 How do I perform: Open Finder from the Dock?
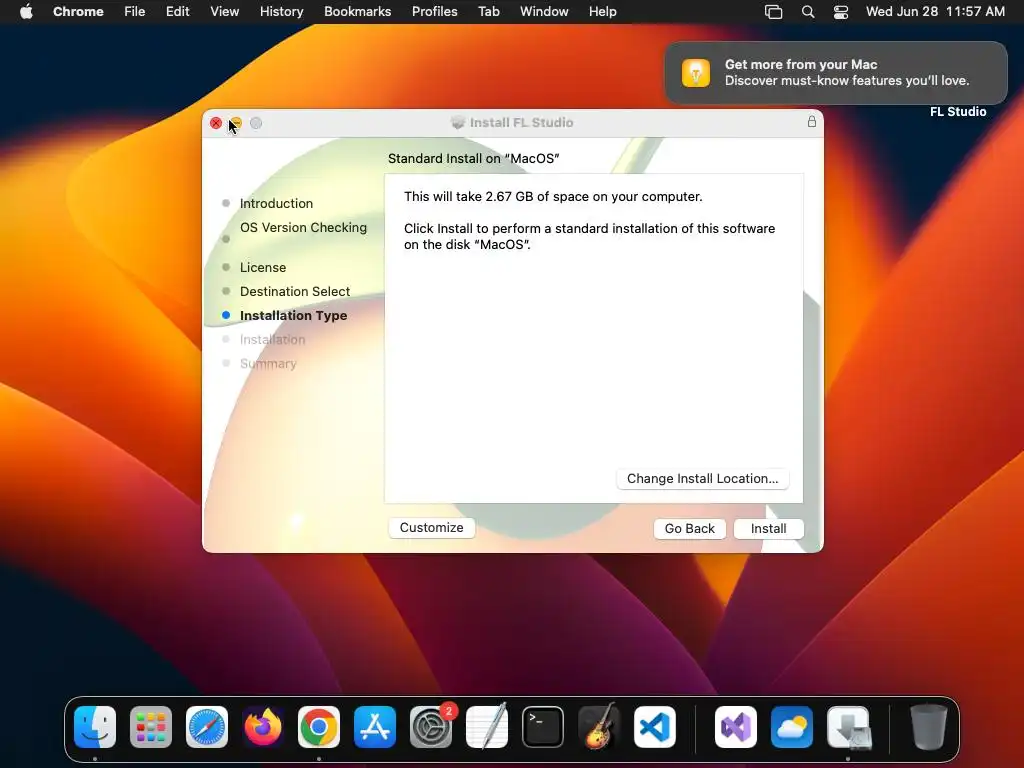pos(95,727)
